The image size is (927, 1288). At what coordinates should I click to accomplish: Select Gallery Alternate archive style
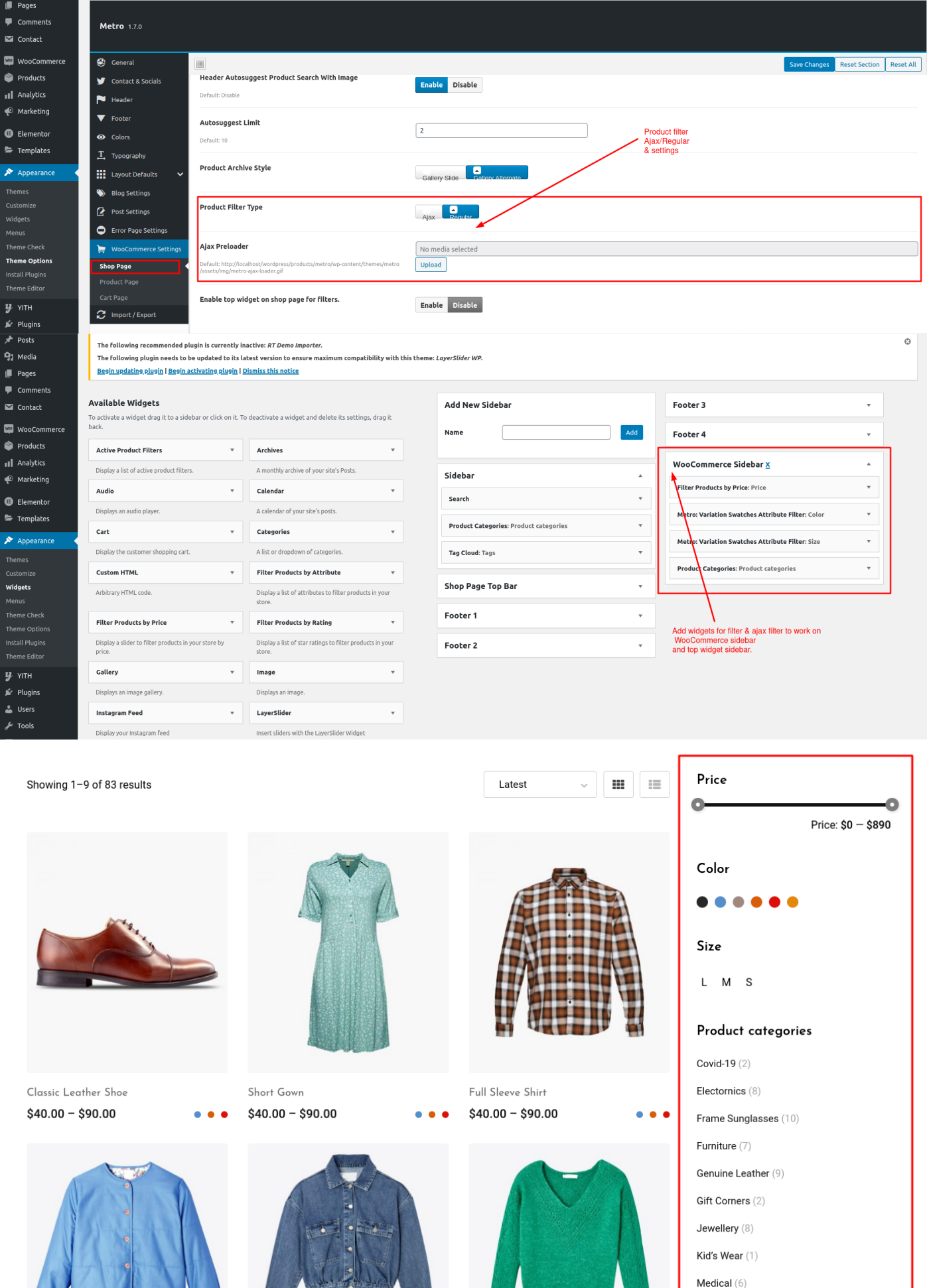coord(497,172)
